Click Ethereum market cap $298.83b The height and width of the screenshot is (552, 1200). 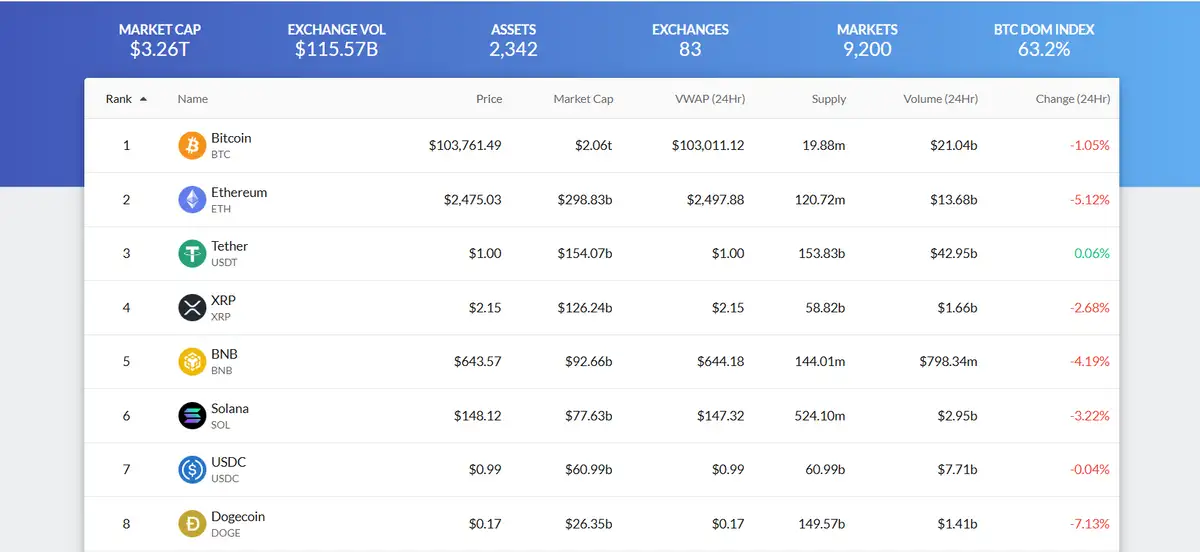click(x=585, y=199)
